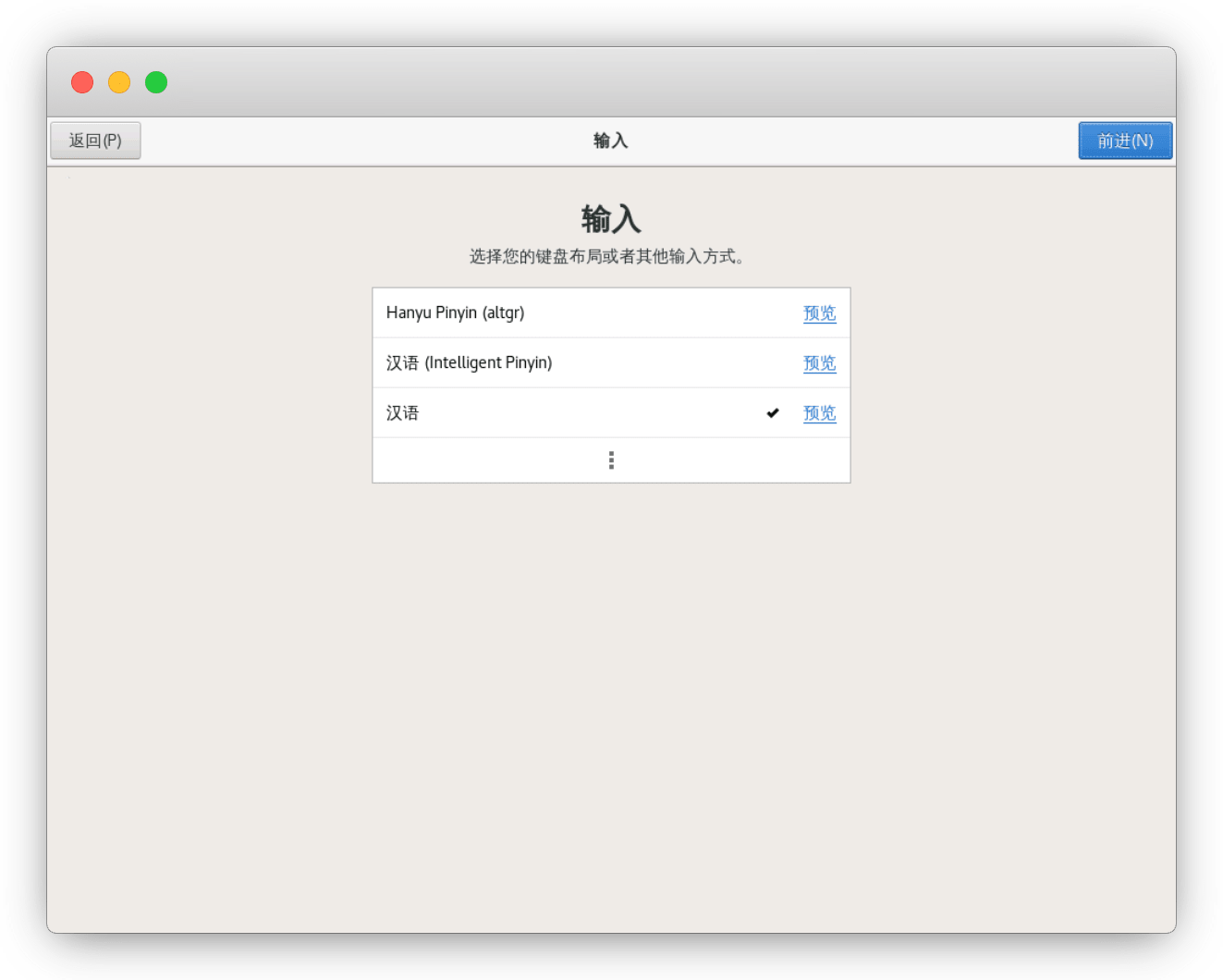Click the large 输入 page heading
1223x980 pixels.
(x=610, y=219)
